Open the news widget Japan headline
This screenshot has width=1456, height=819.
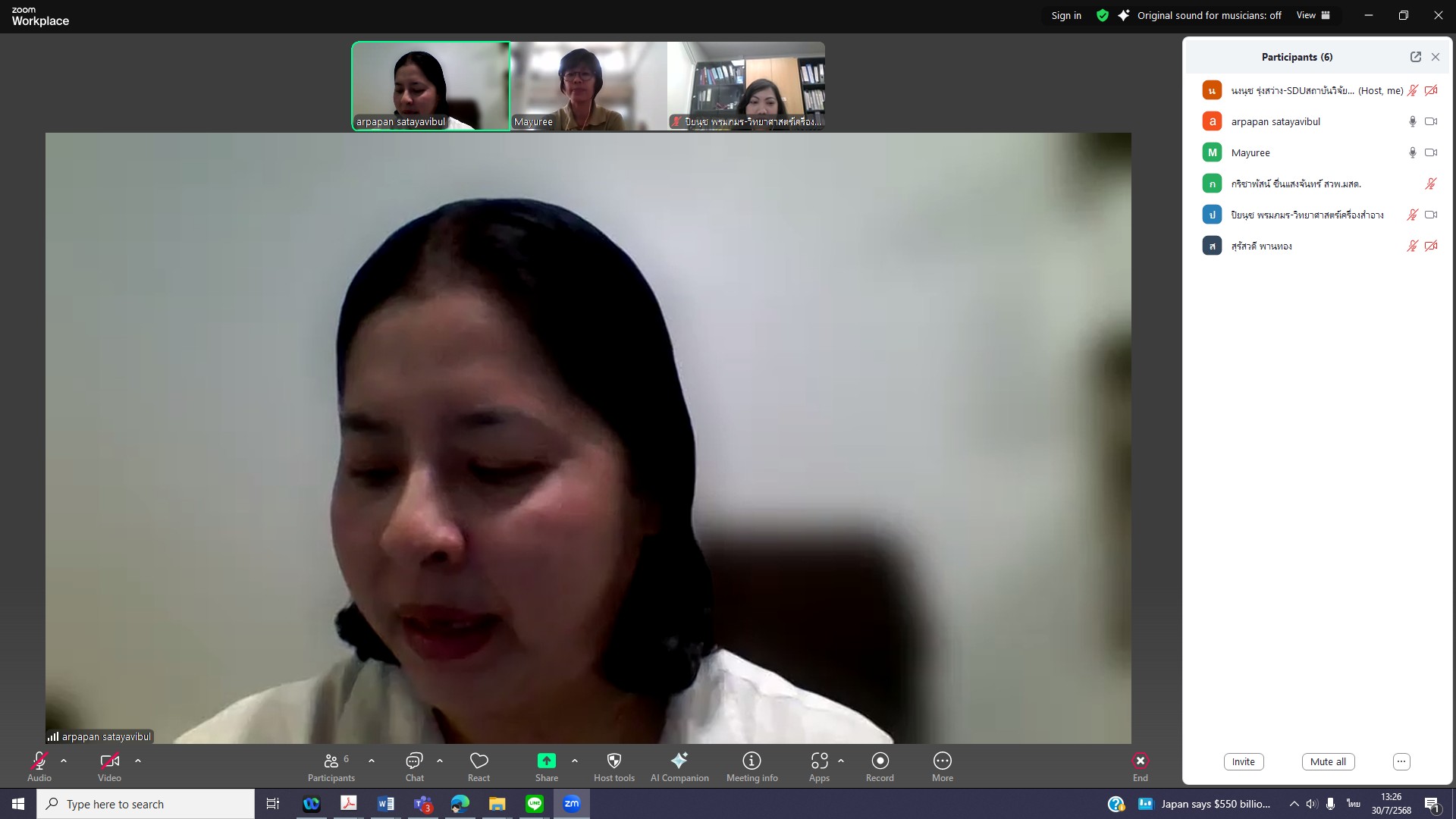click(x=1204, y=804)
